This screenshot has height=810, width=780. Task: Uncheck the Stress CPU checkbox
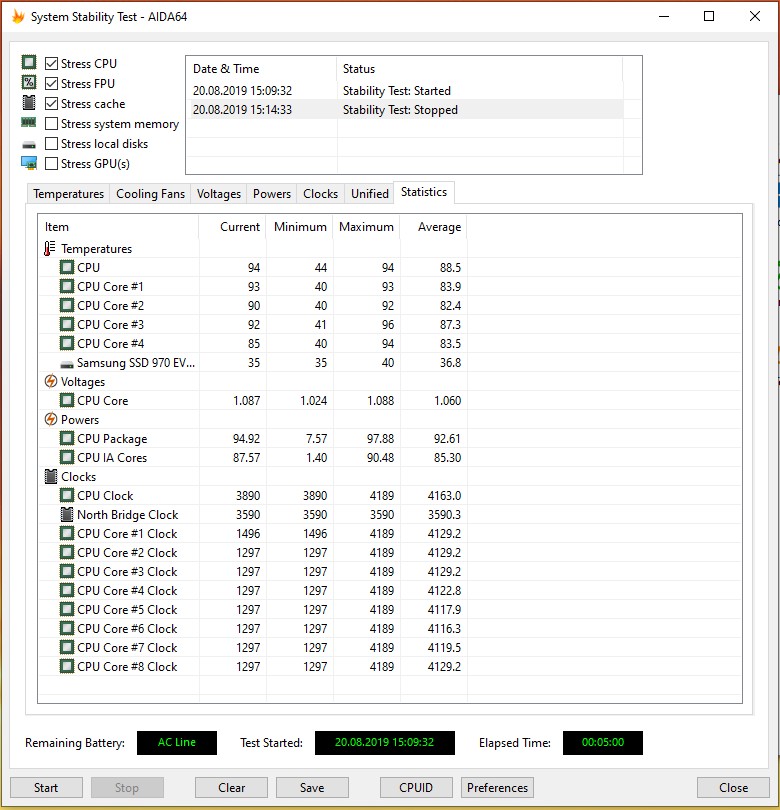tap(51, 64)
